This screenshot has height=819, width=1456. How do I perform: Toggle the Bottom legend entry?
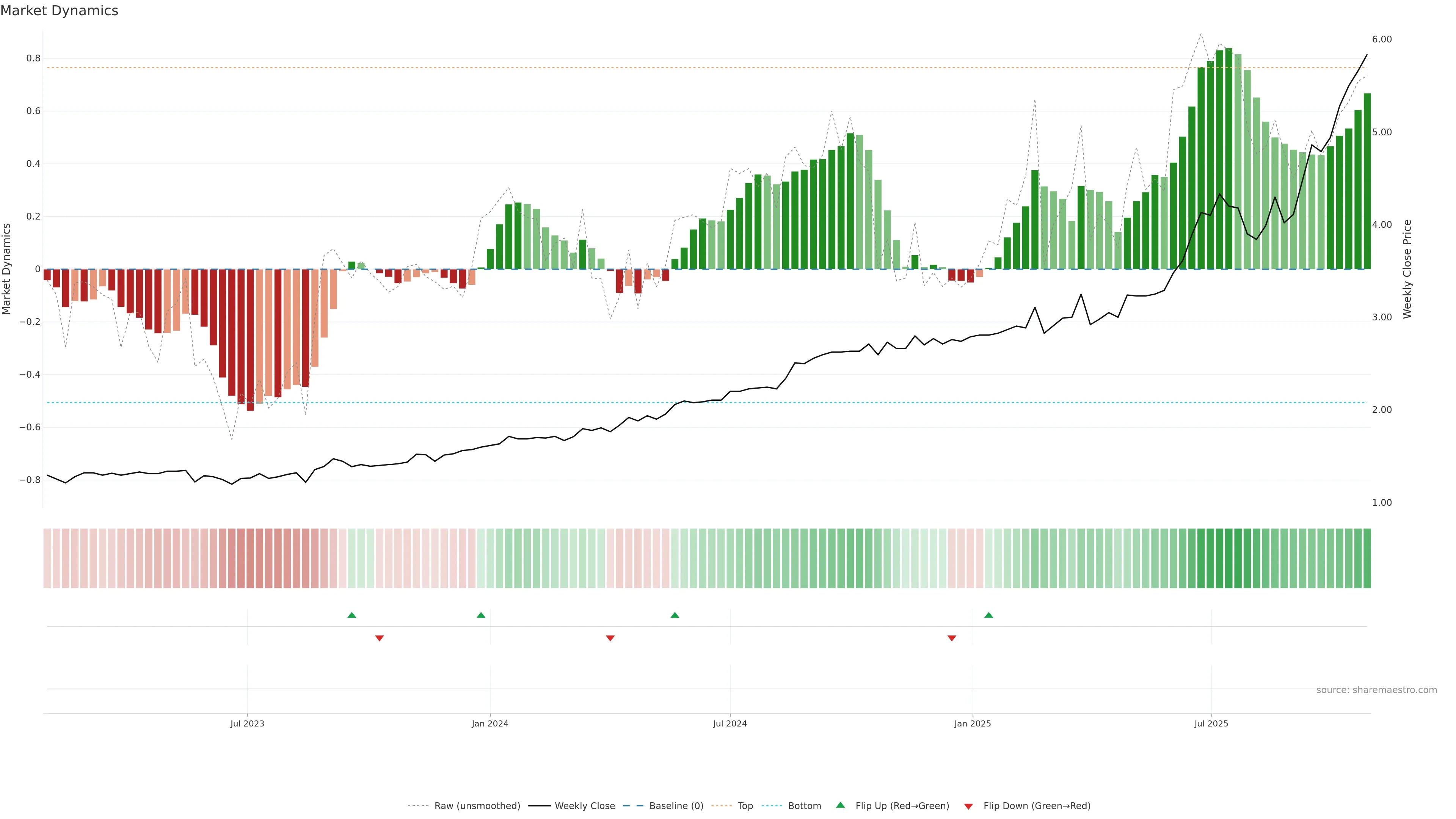click(804, 806)
